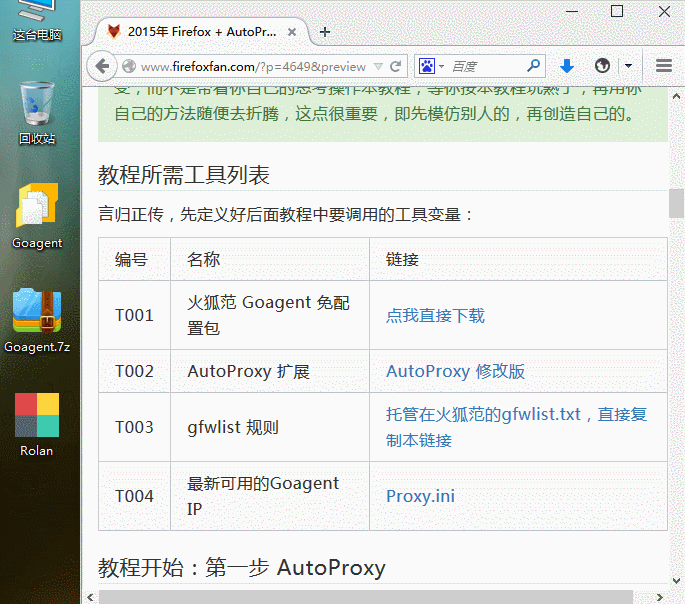Viewport: 685px width, 604px height.
Task: Click the 编号 column header
Action: 135,259
